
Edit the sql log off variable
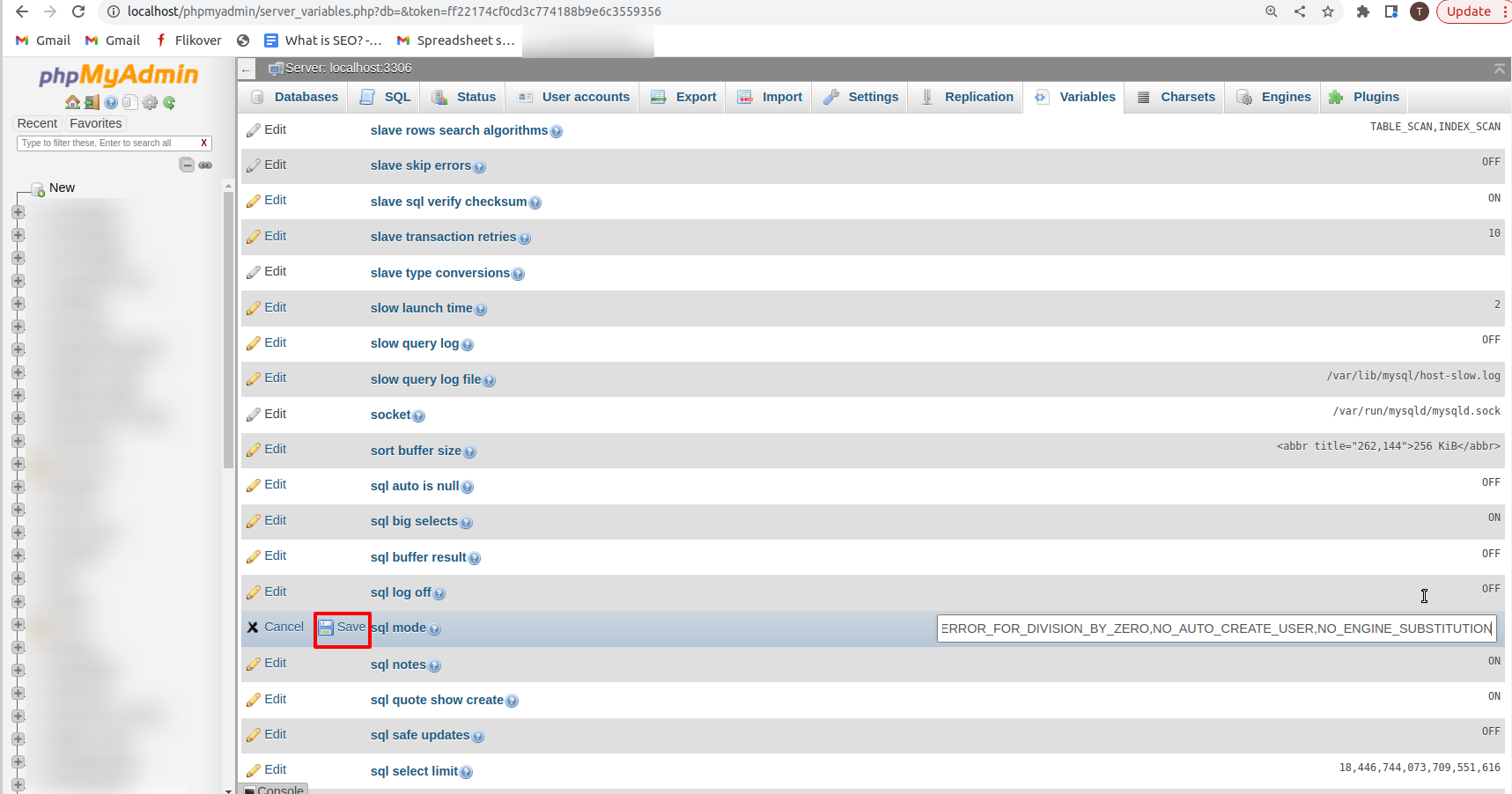point(266,592)
